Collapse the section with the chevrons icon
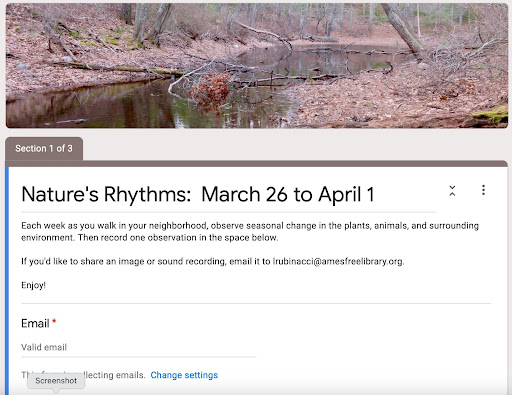 pyautogui.click(x=452, y=191)
